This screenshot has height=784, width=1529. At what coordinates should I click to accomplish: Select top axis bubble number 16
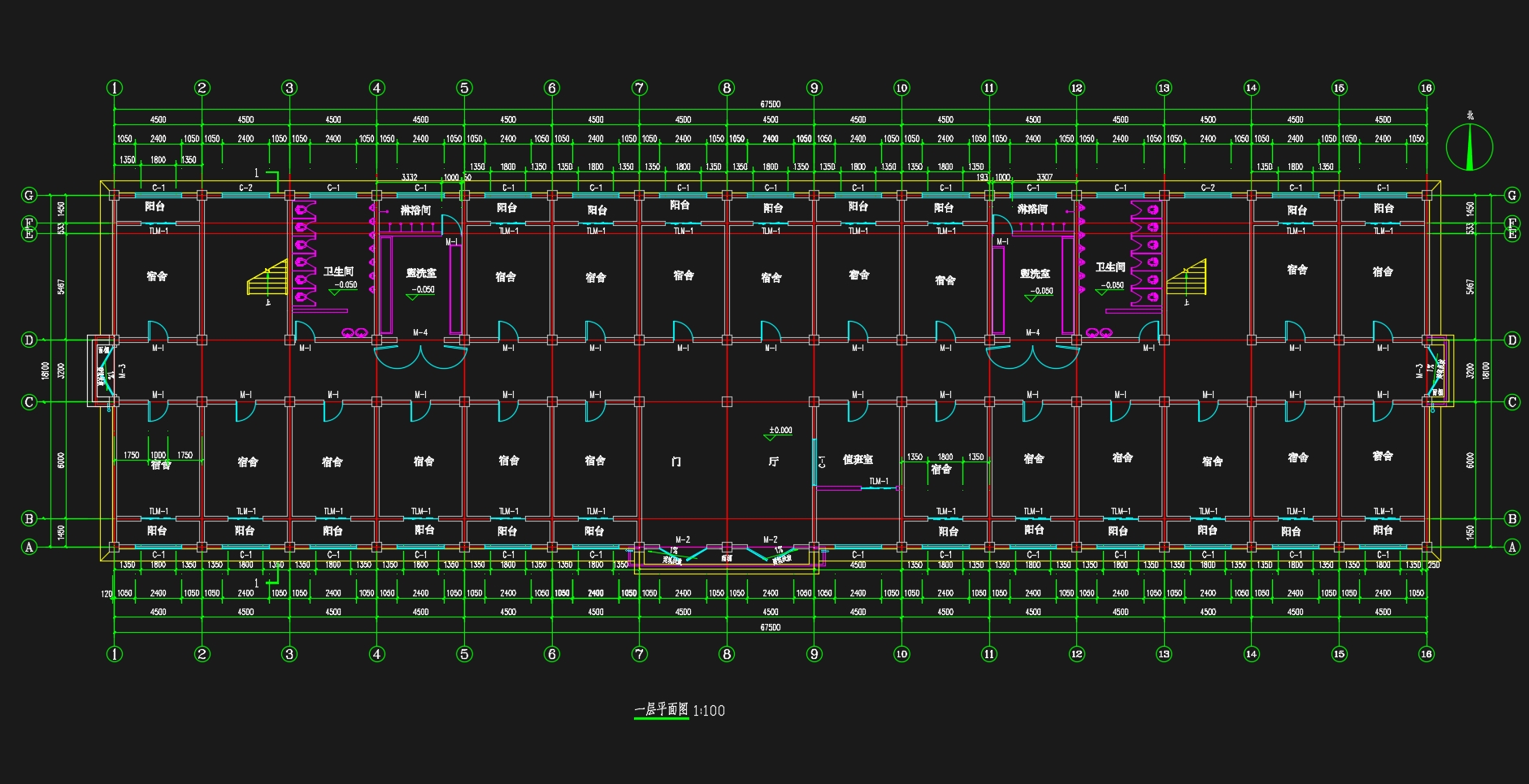(x=1427, y=88)
